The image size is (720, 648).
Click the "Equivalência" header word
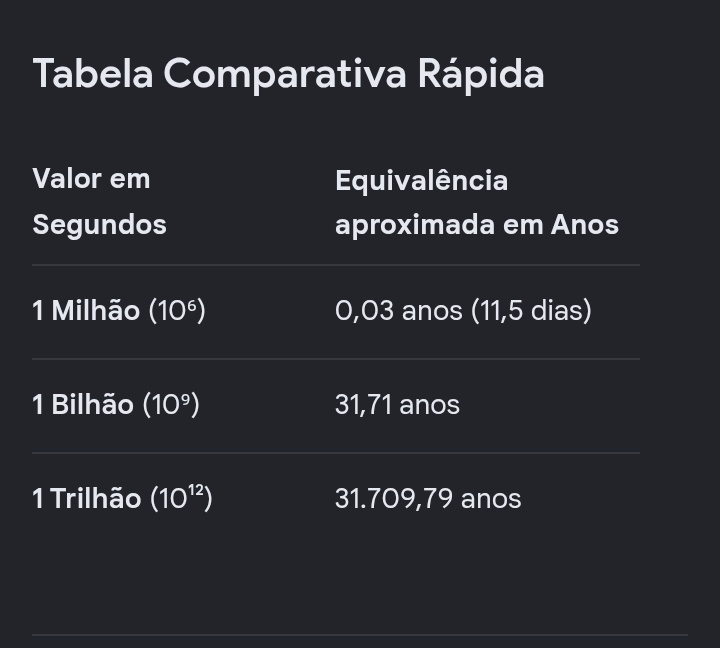tap(422, 180)
